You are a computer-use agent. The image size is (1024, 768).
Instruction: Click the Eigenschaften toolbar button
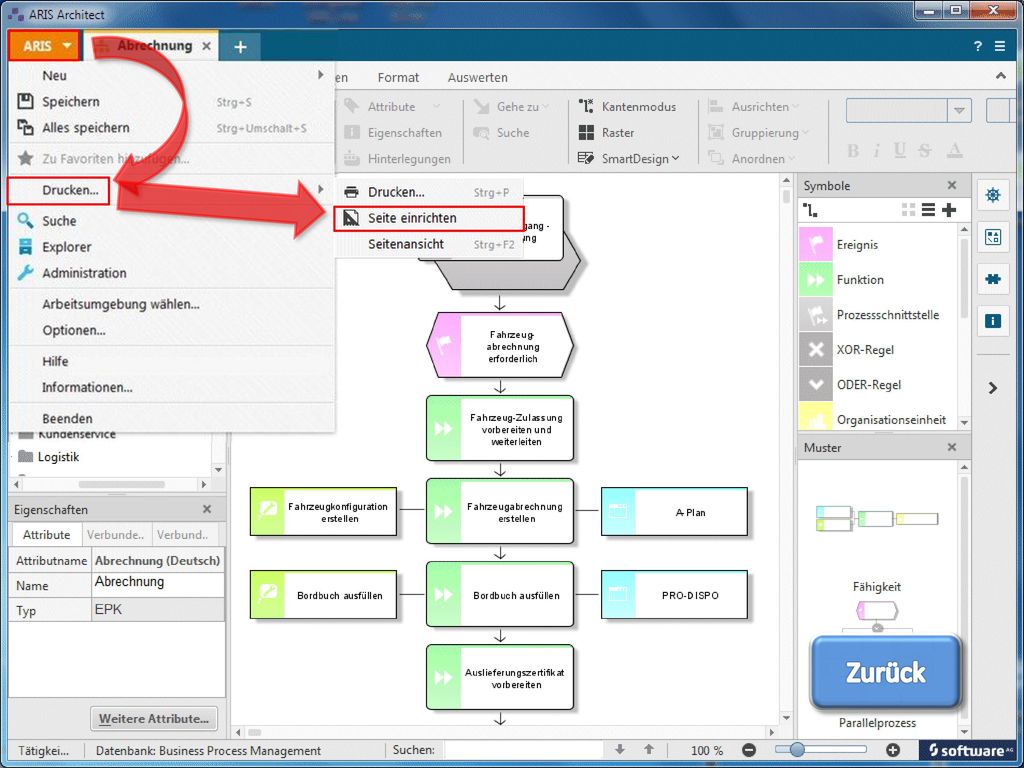tap(392, 133)
